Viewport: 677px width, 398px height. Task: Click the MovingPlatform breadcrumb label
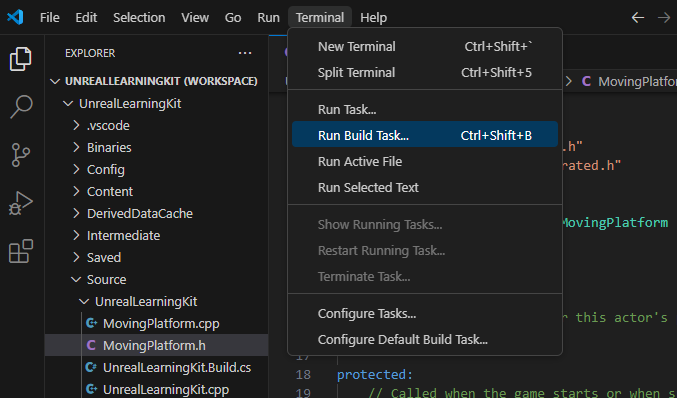637,81
